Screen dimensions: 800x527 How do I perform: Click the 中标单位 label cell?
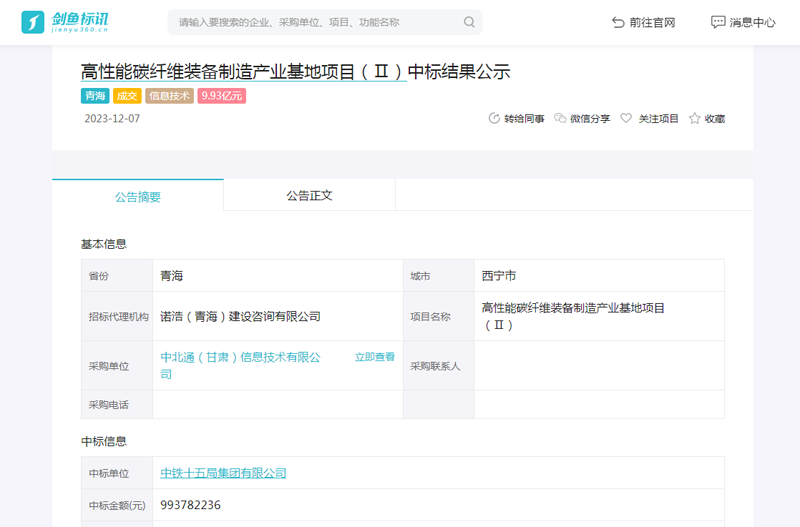click(x=117, y=473)
